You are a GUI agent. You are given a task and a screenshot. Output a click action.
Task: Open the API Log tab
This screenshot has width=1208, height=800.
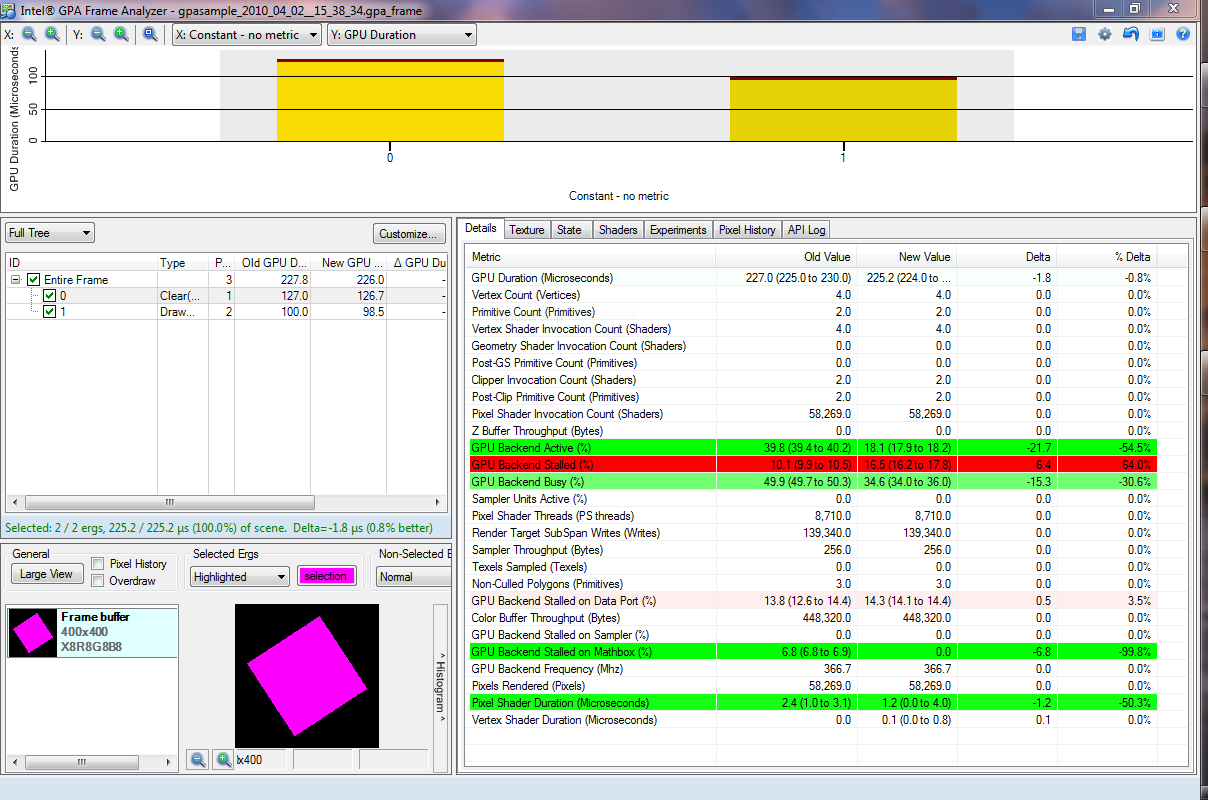point(806,229)
